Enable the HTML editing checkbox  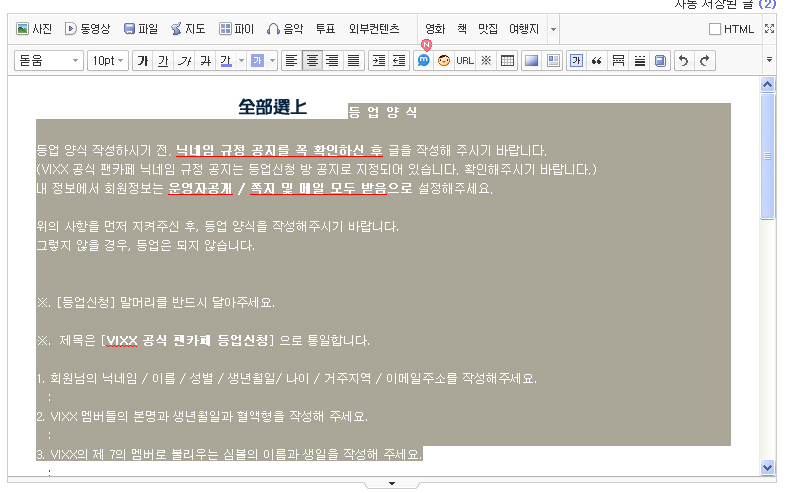click(714, 29)
